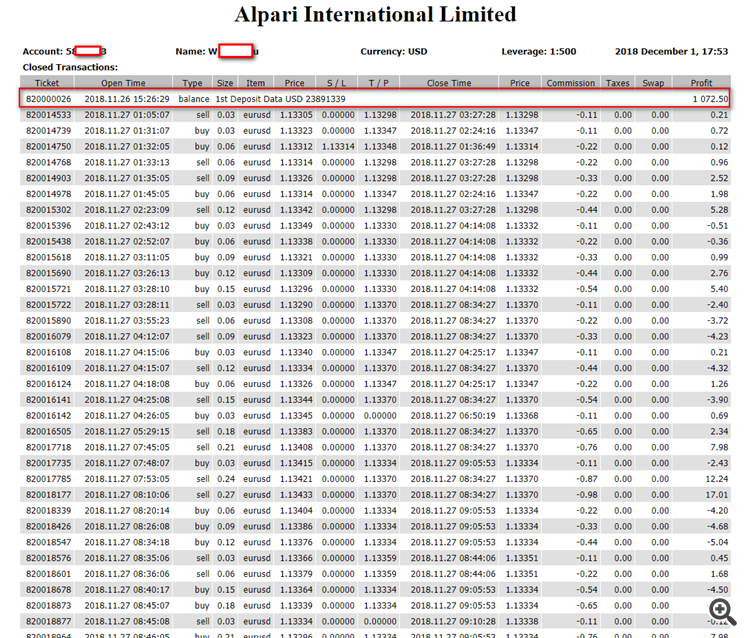Select ticket 820014978
Image resolution: width=750 pixels, height=638 pixels.
pyautogui.click(x=48, y=194)
